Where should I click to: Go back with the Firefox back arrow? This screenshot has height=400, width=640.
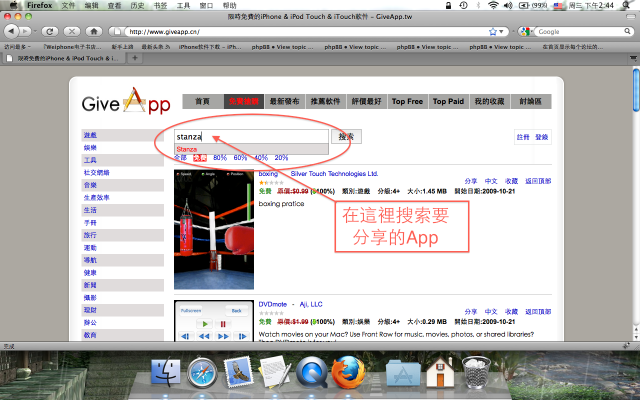click(11, 31)
